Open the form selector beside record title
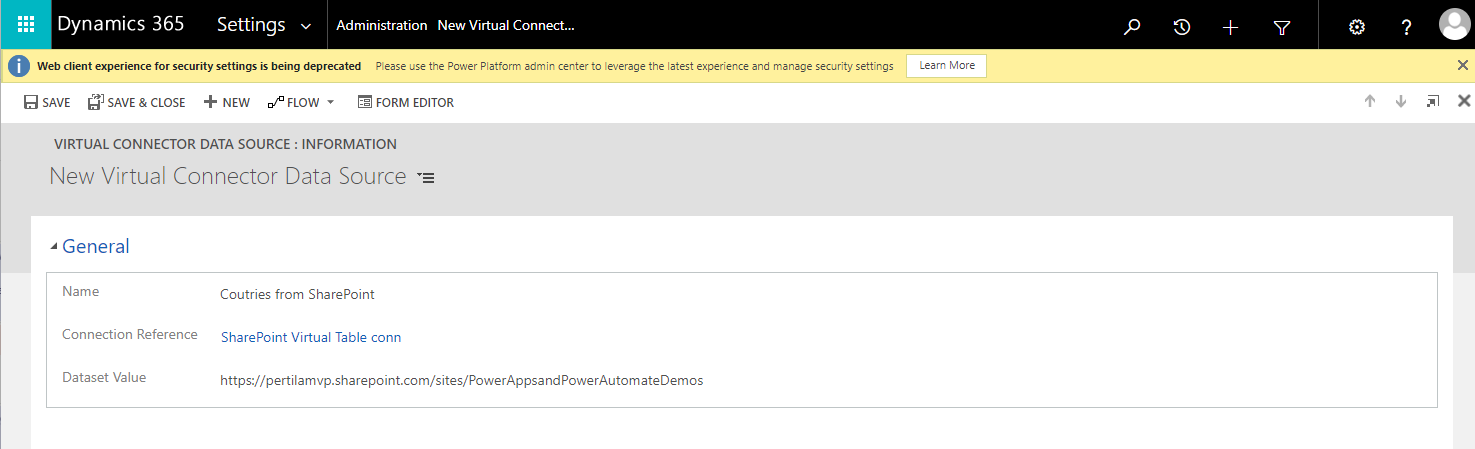The width and height of the screenshot is (1475, 449). coord(426,178)
